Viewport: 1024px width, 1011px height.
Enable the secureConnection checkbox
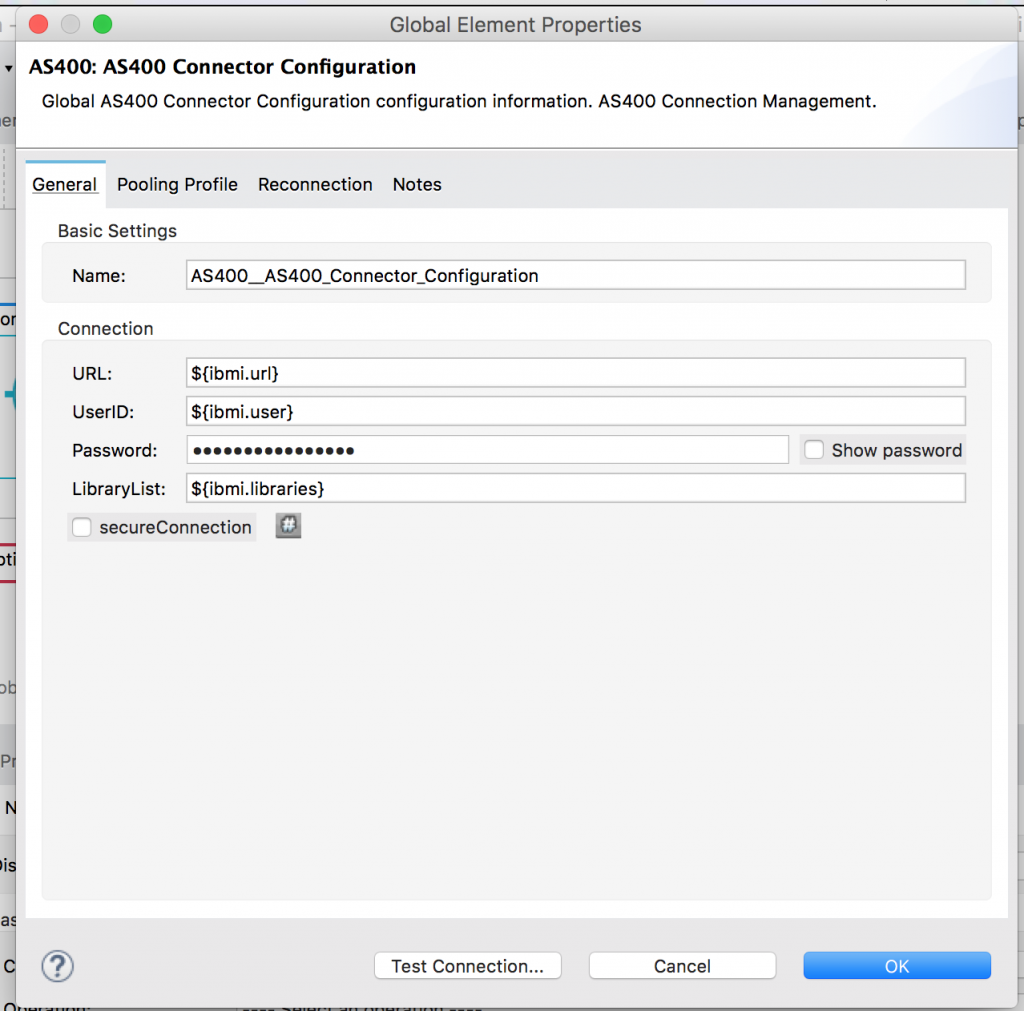82,527
